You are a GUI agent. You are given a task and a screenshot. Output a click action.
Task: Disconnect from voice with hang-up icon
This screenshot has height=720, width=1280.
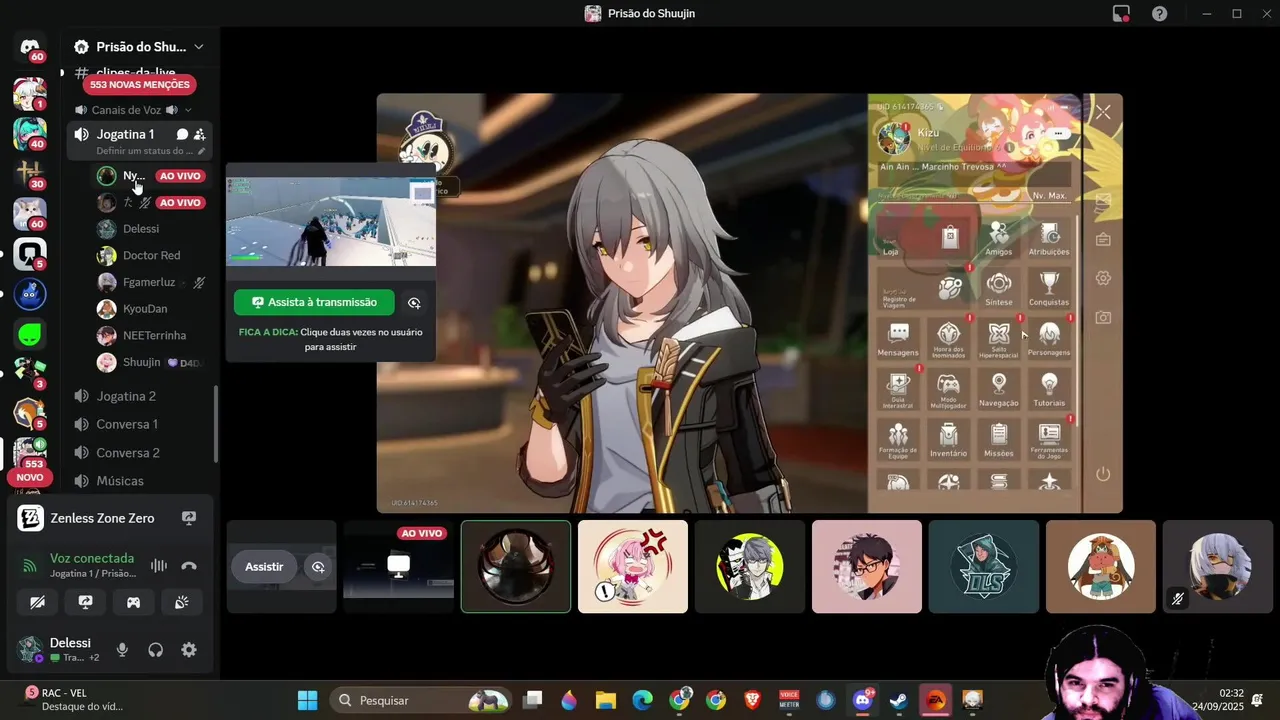tap(189, 566)
